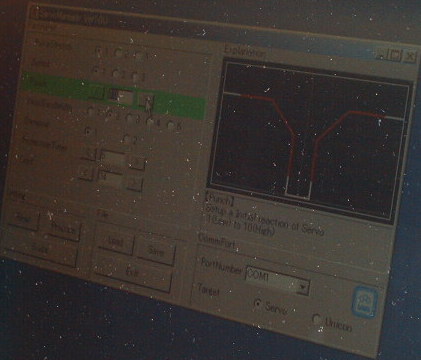
Task: Minimize the servo manager window
Action: point(381,53)
